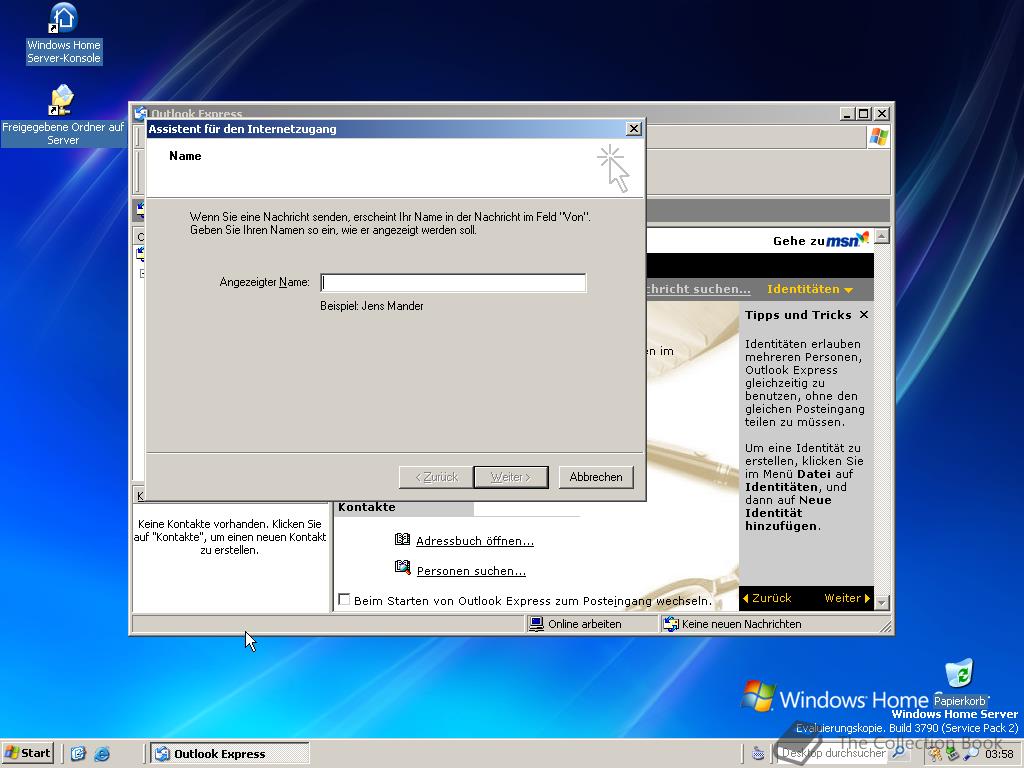Click Online arbeiten status bar icon

(536, 624)
